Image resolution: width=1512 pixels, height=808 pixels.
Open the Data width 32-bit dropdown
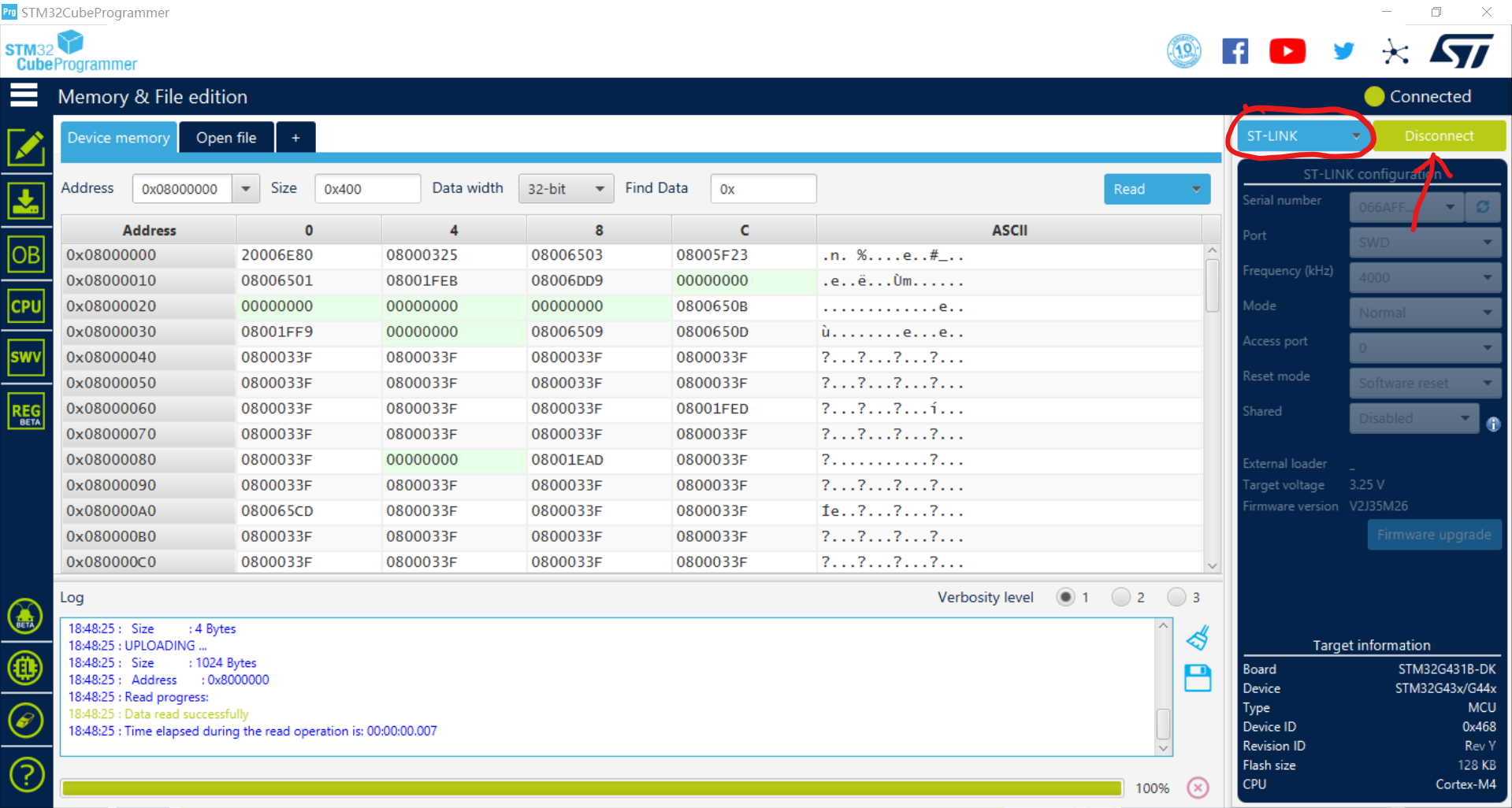[566, 189]
